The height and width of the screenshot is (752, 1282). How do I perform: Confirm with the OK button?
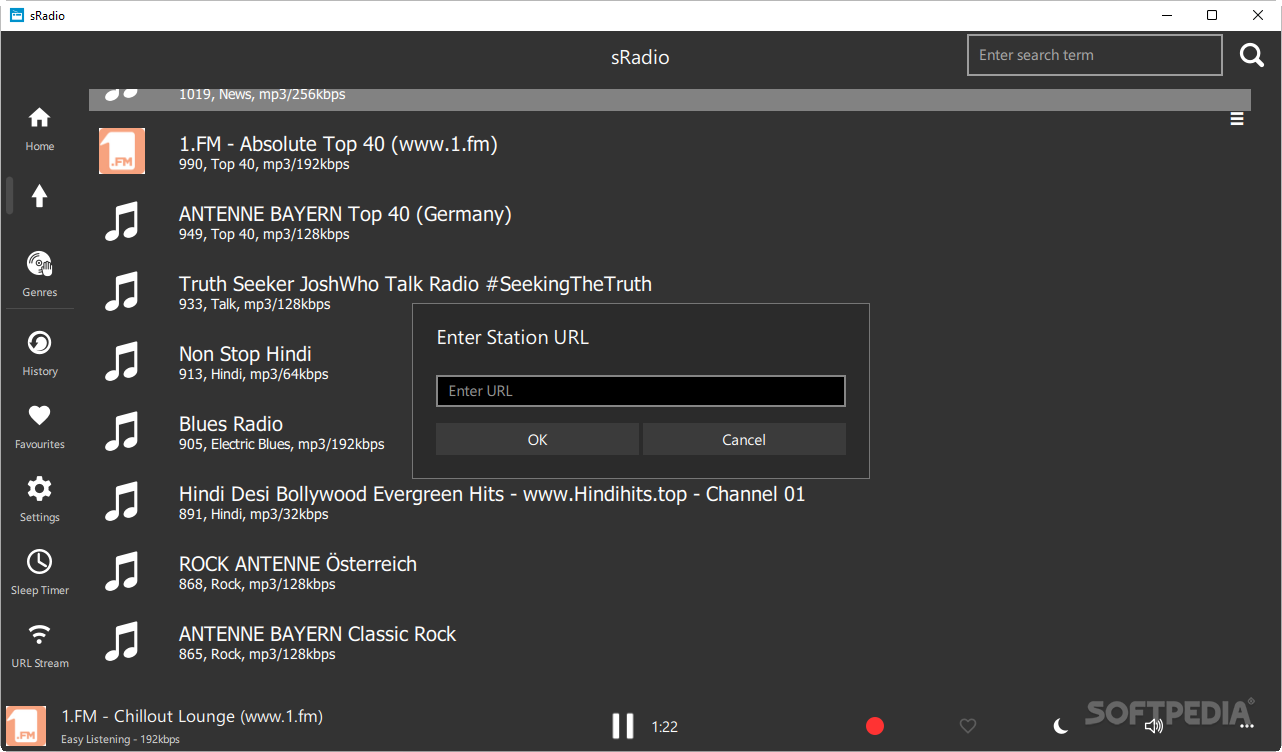[x=537, y=439]
